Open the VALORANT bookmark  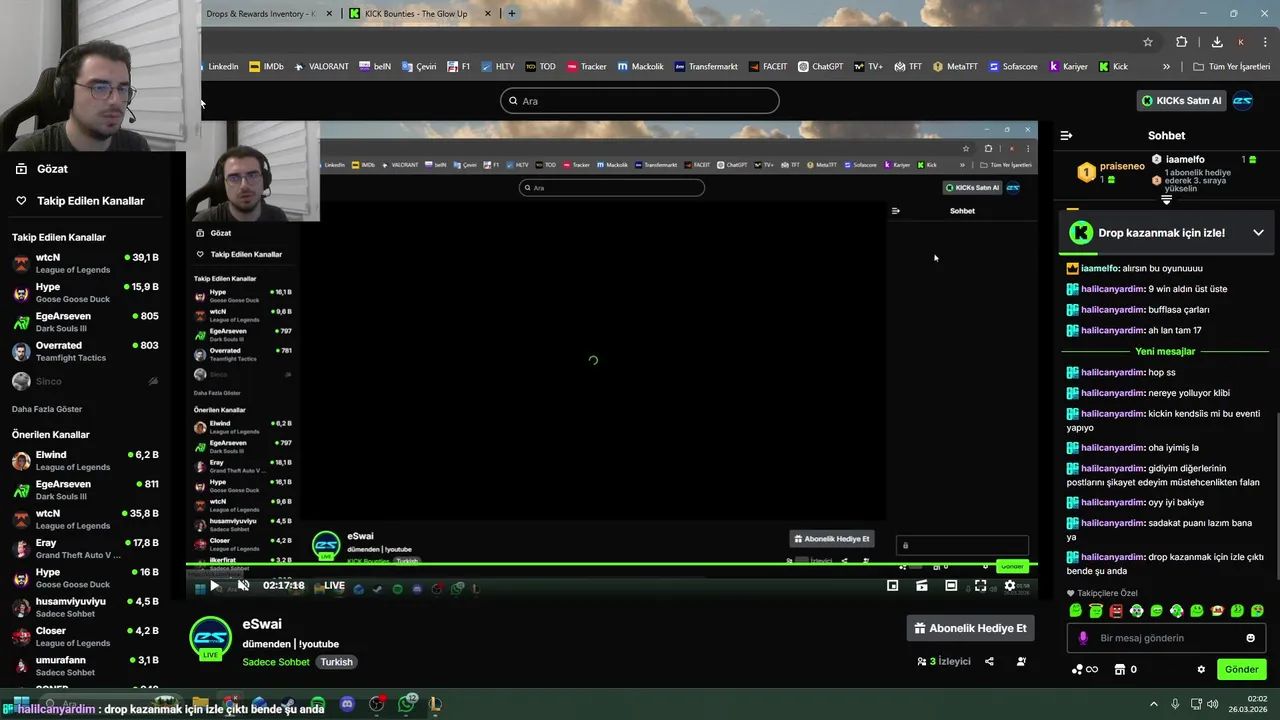[x=321, y=67]
